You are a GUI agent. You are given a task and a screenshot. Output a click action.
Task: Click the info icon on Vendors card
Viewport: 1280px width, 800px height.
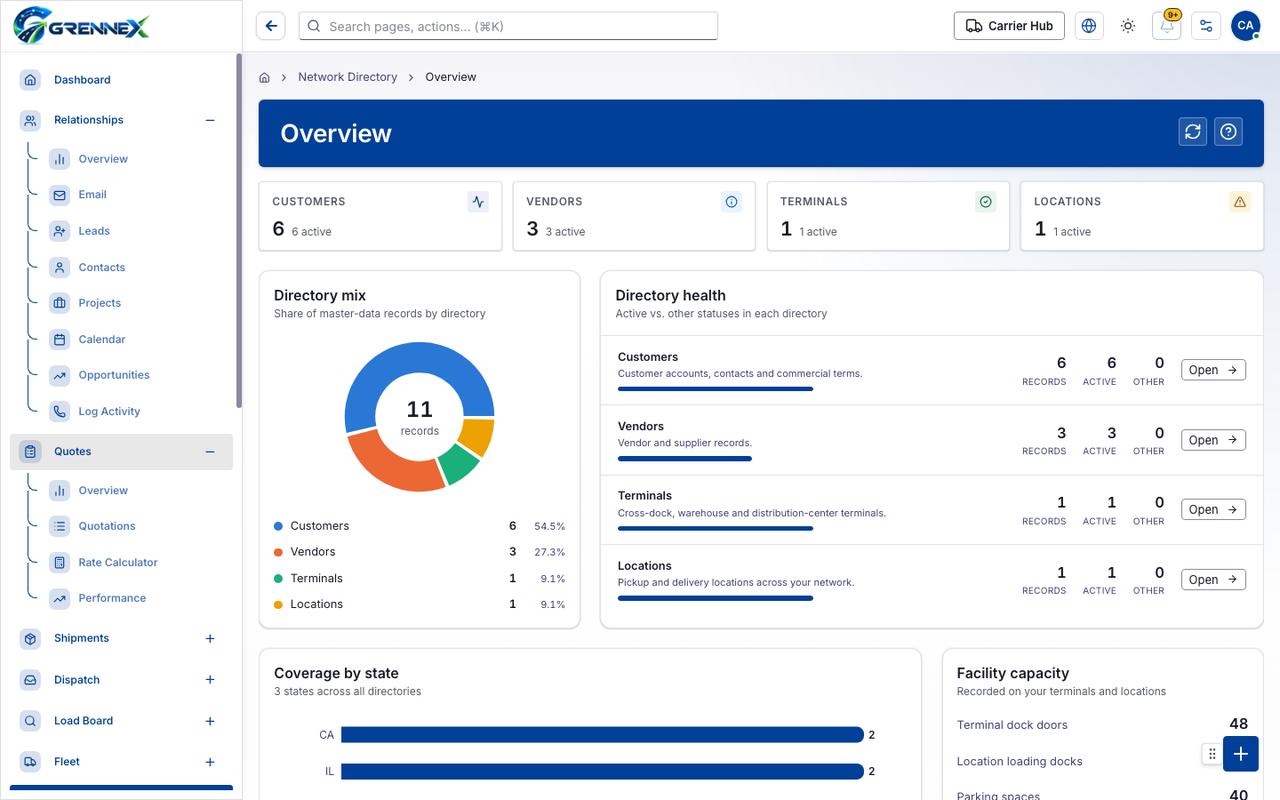(732, 202)
